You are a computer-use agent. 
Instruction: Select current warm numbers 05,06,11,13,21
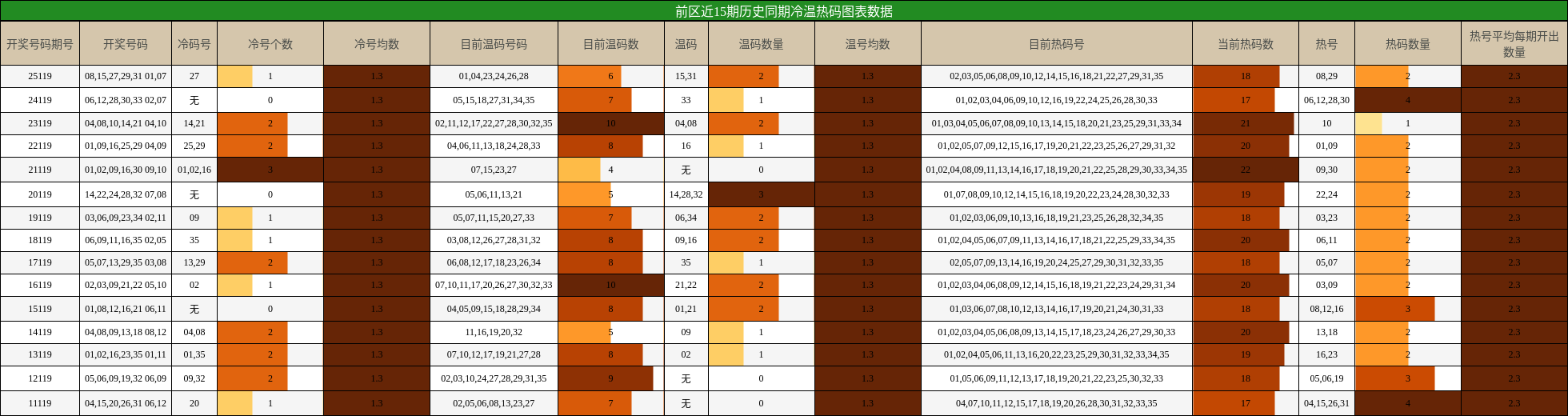click(494, 194)
